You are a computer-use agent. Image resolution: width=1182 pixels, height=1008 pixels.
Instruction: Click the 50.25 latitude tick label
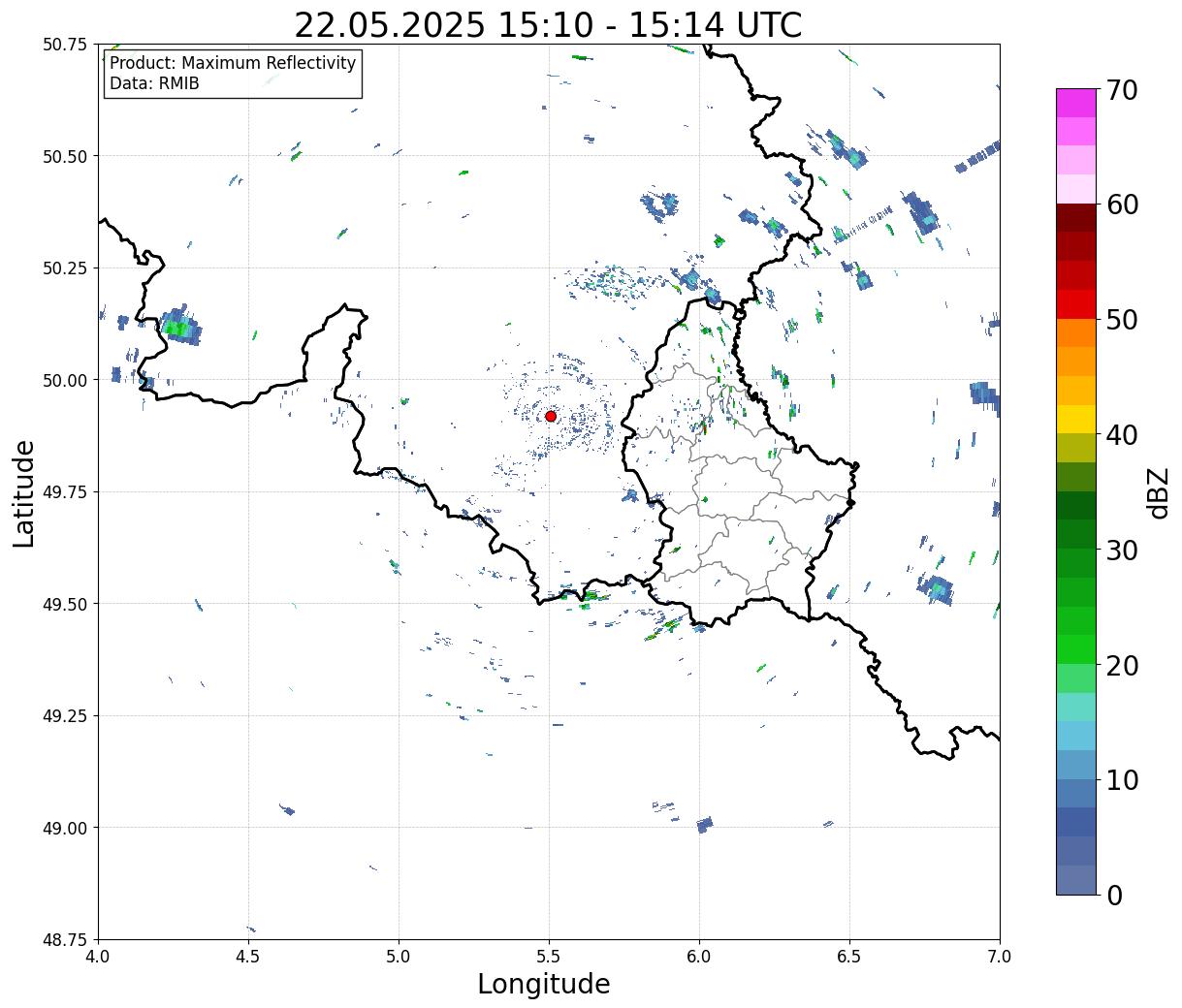click(65, 268)
